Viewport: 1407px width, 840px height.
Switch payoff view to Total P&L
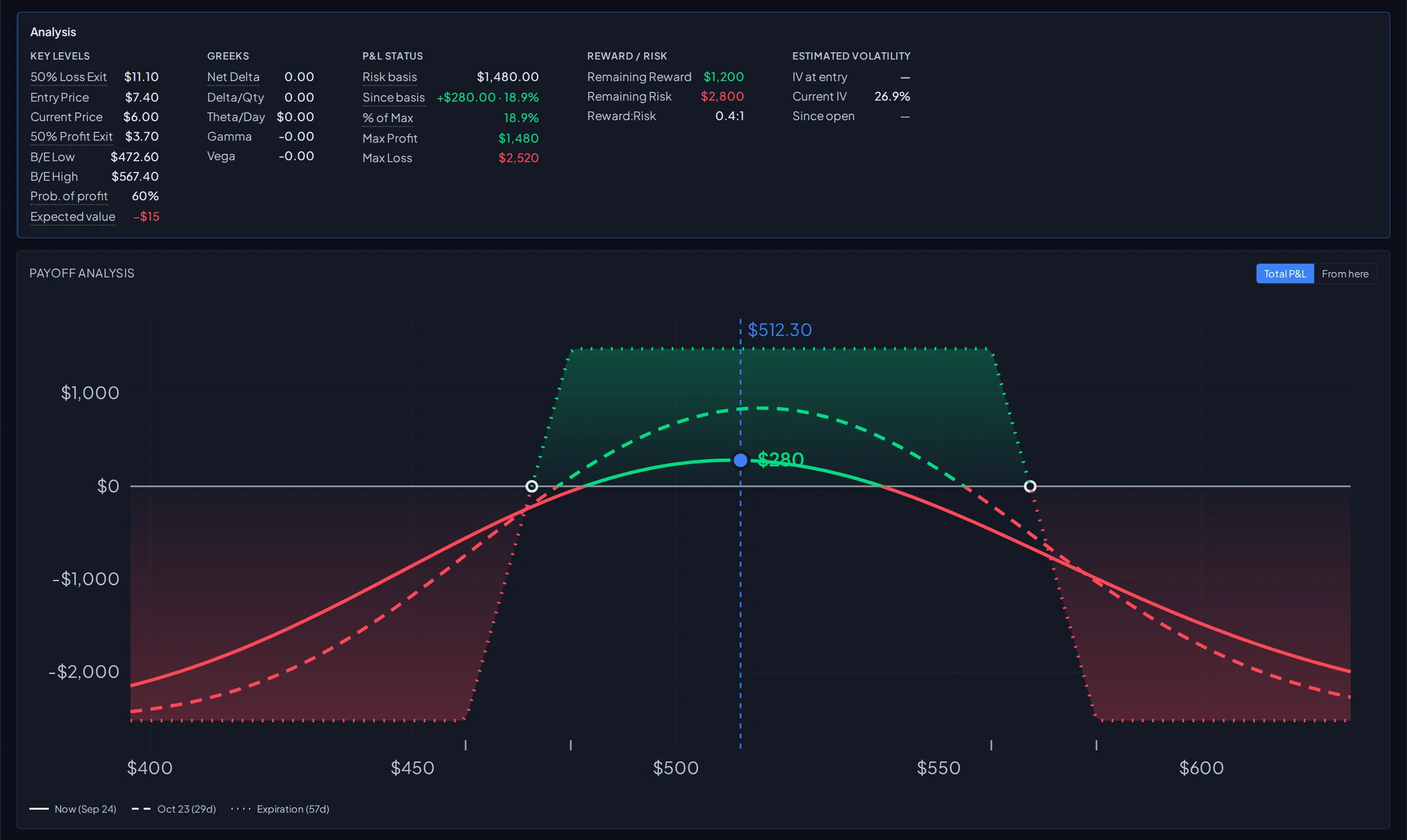(x=1284, y=274)
